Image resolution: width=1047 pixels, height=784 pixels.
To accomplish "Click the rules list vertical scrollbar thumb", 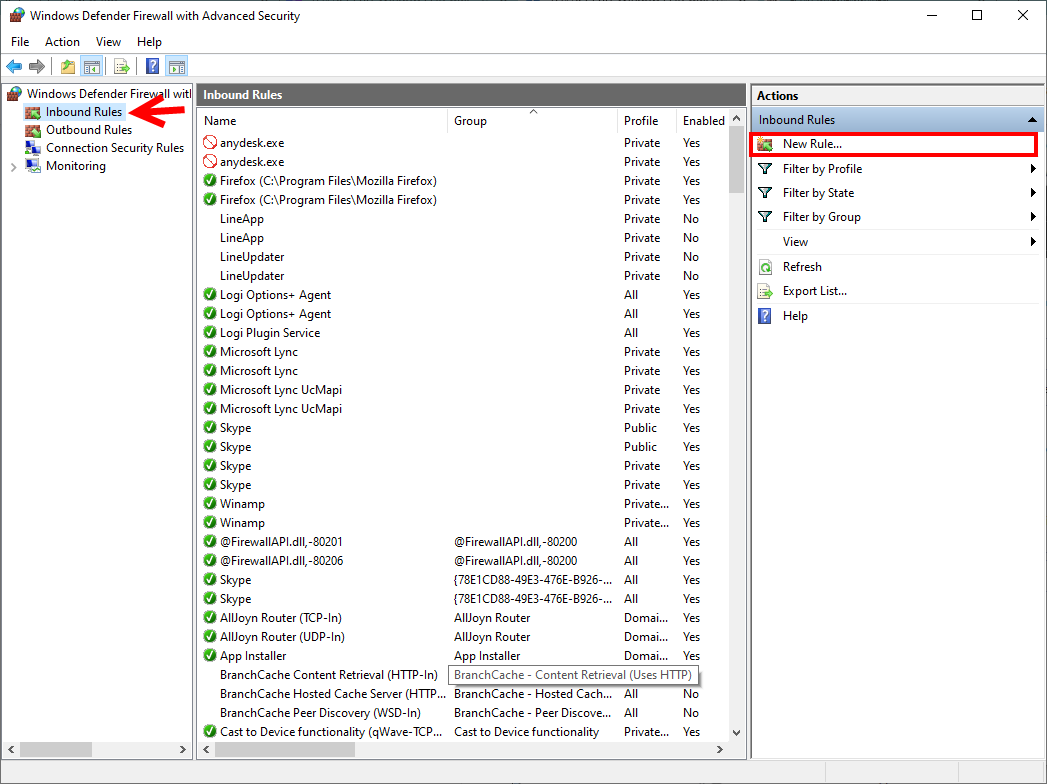I will click(x=737, y=160).
